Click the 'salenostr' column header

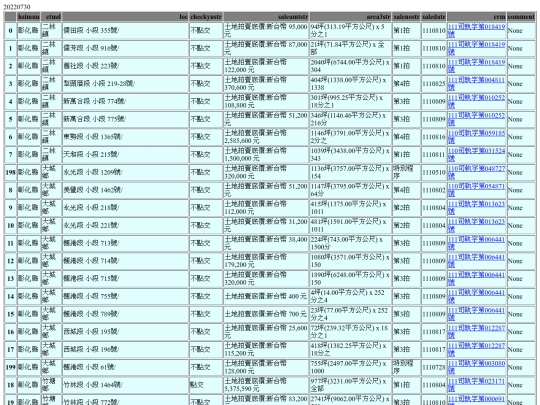click(x=406, y=17)
